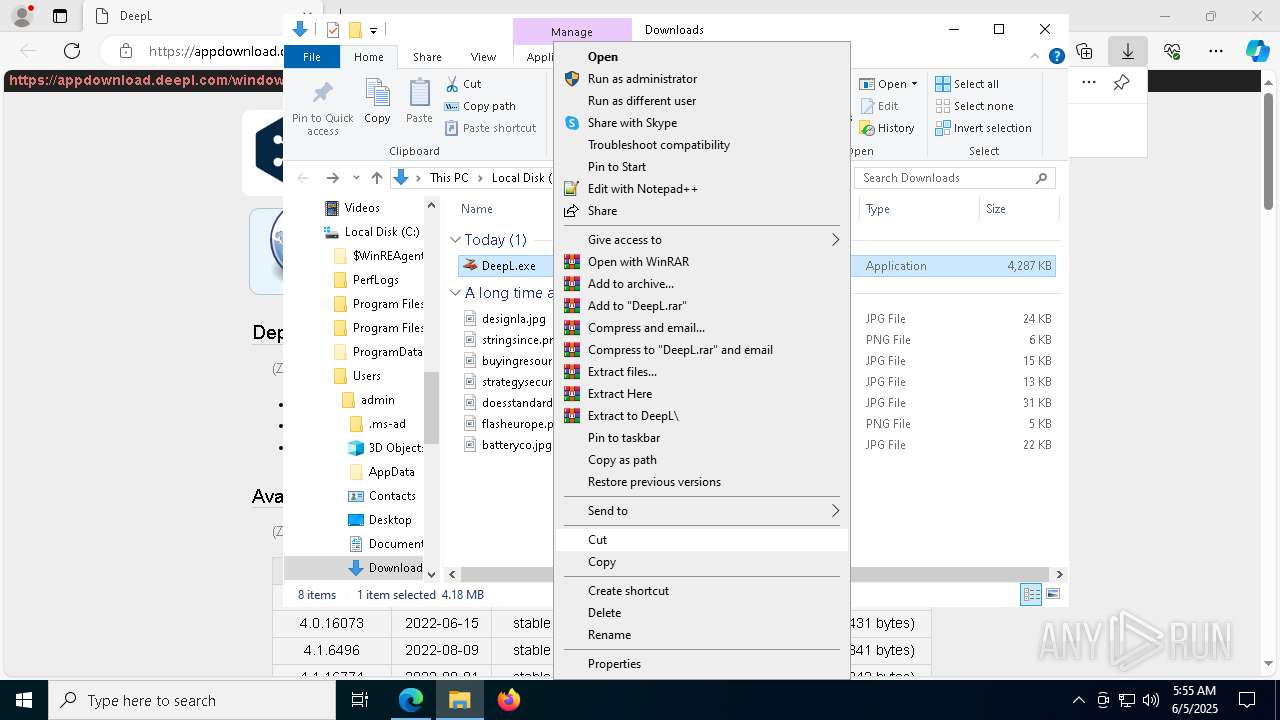Switch to the Share ribbon tab
The width and height of the screenshot is (1280, 720).
coord(427,57)
